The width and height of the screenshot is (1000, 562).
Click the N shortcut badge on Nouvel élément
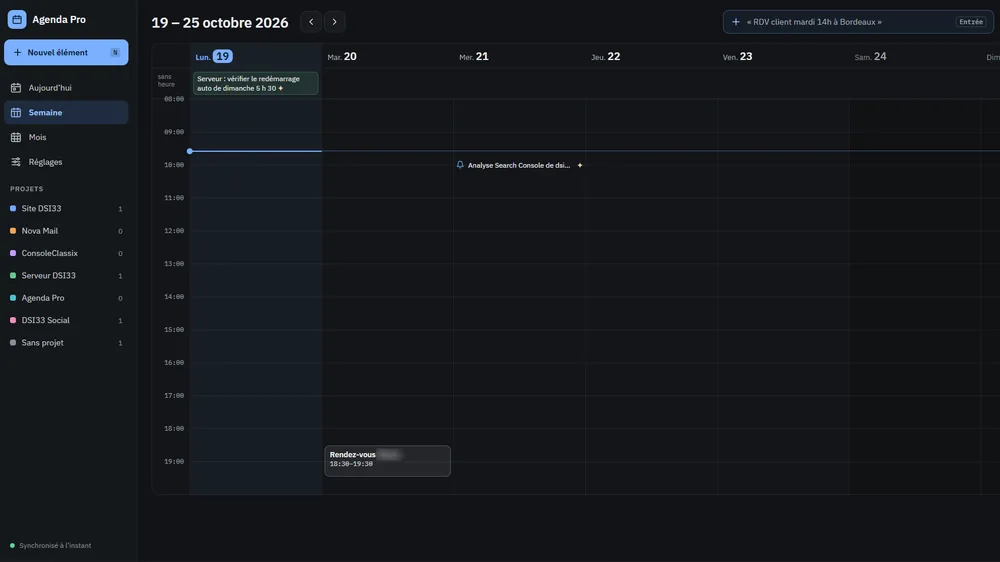click(115, 52)
